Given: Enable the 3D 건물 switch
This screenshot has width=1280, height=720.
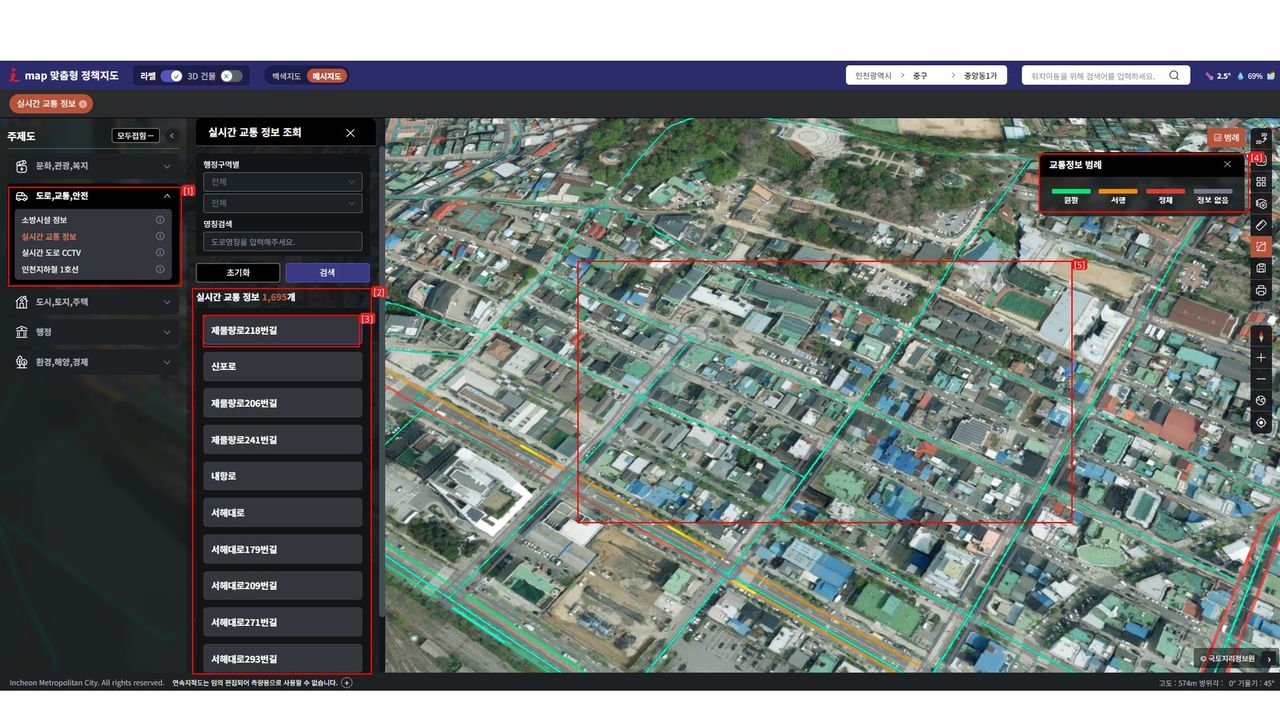Looking at the screenshot, I should (x=230, y=76).
